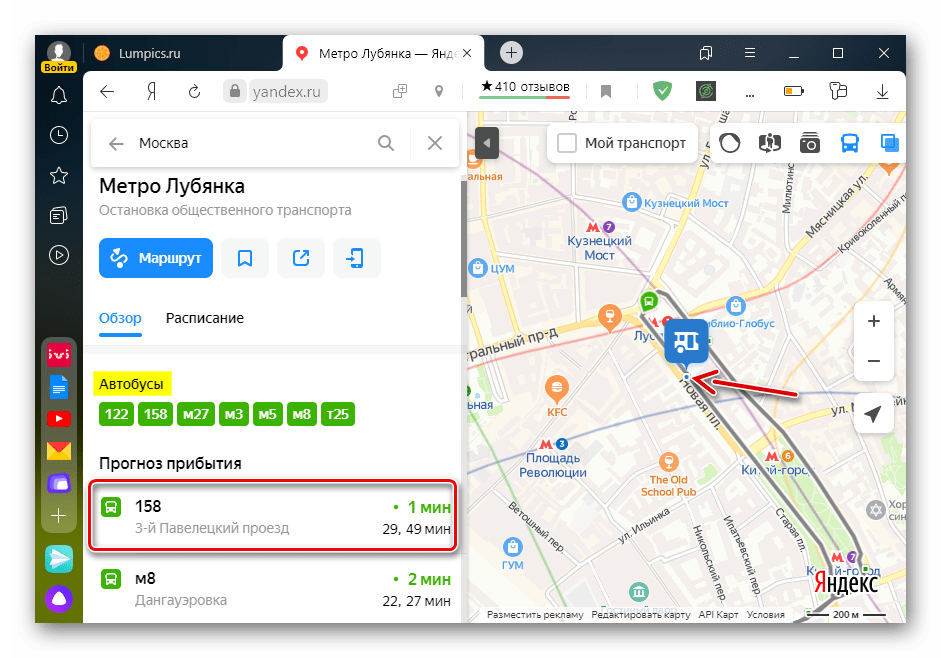Open map layers selector icon
The image size is (941, 658).
coord(889,143)
